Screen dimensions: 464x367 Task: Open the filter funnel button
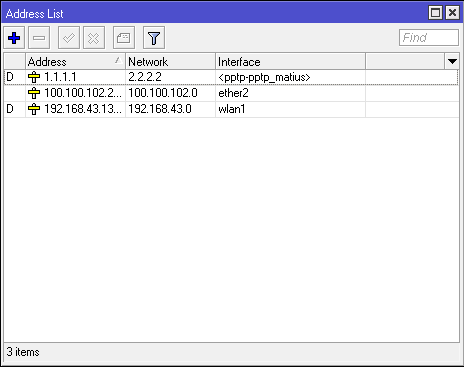(x=154, y=38)
